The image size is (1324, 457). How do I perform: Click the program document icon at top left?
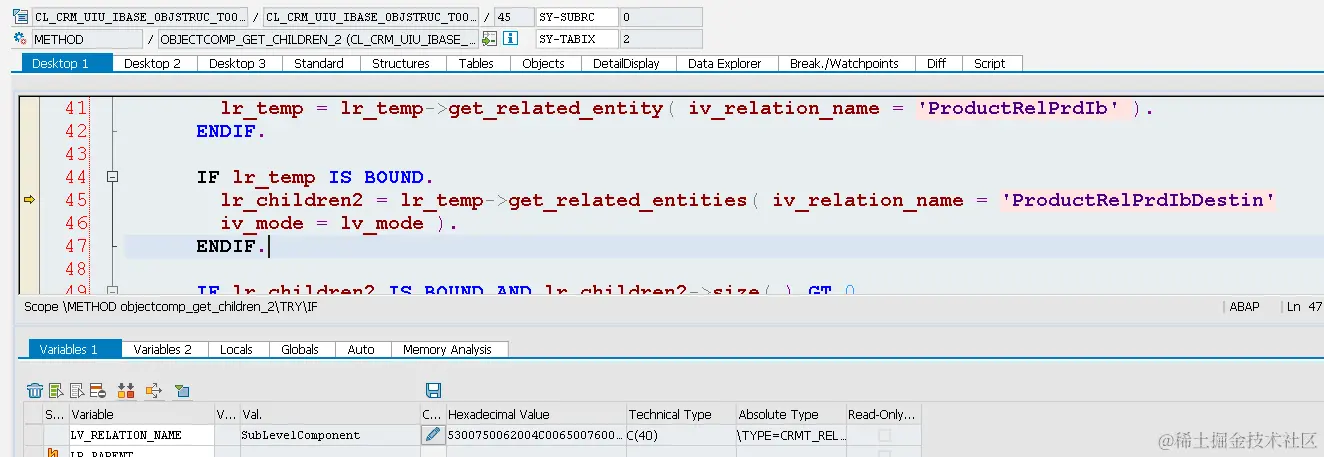click(20, 17)
